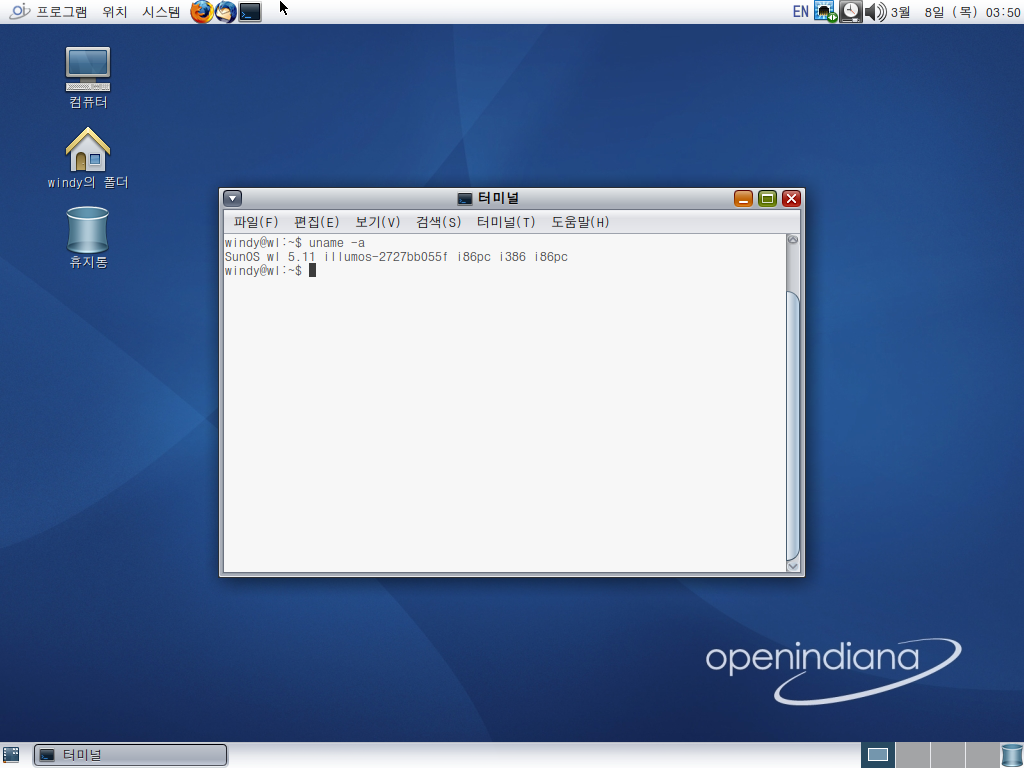Open the 도움말(H) menu
This screenshot has width=1024, height=768.
pos(581,222)
